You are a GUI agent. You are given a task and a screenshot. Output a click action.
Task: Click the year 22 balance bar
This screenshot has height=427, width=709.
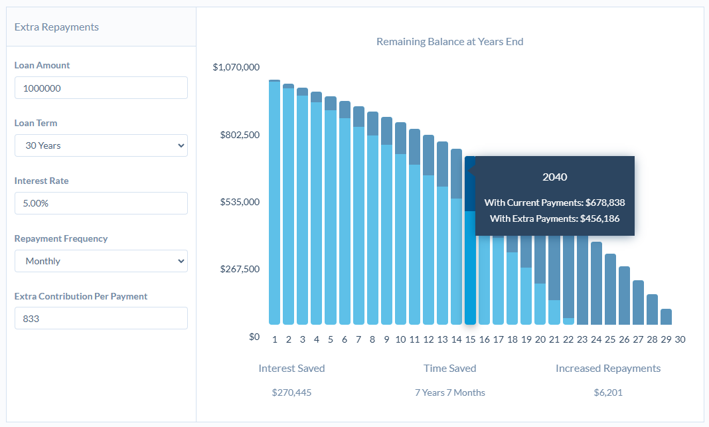(x=568, y=290)
